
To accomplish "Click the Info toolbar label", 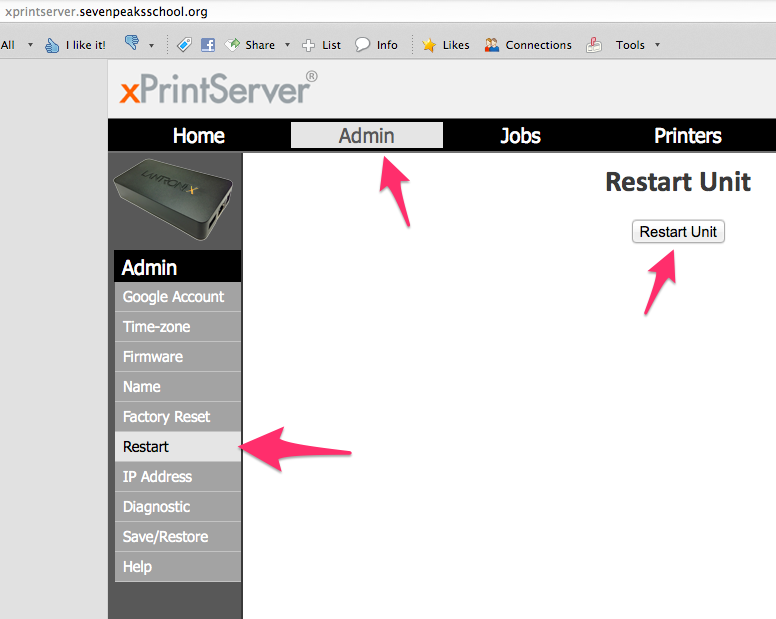I will (387, 45).
